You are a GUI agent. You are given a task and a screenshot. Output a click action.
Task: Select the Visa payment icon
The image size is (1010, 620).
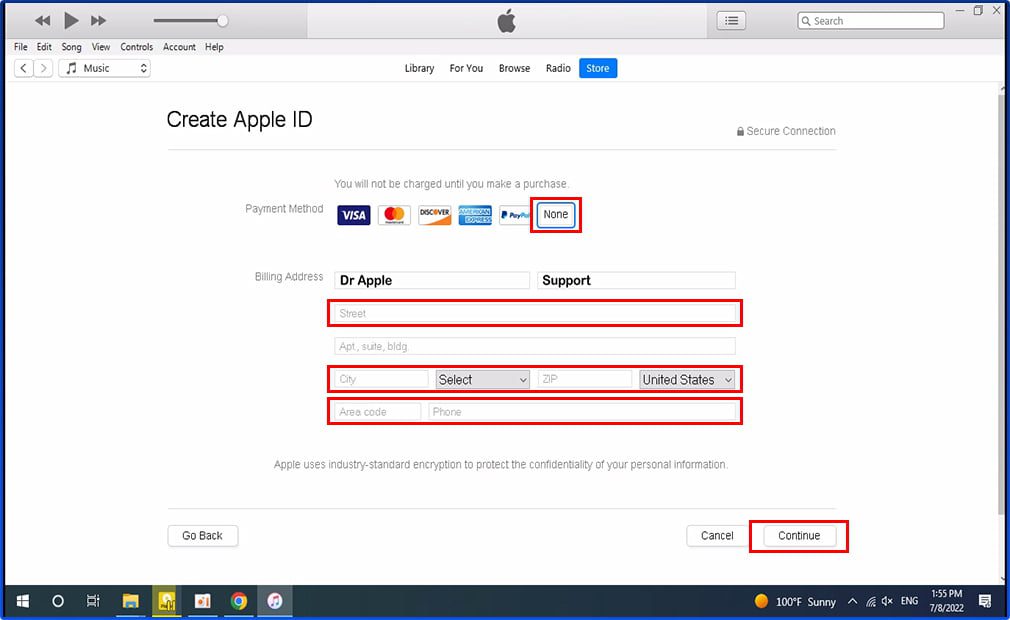click(354, 215)
